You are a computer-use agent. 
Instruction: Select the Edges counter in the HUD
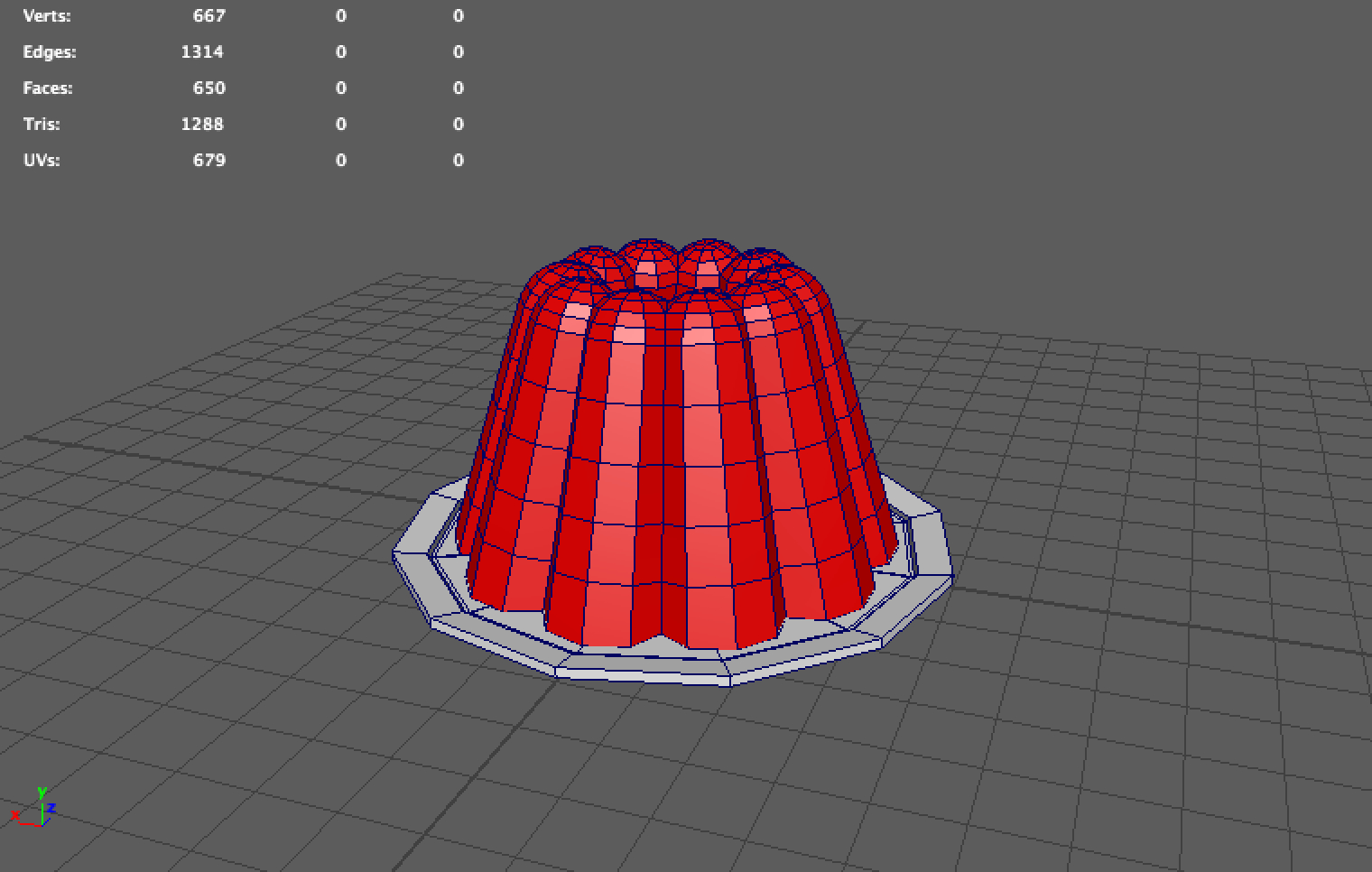50,51
